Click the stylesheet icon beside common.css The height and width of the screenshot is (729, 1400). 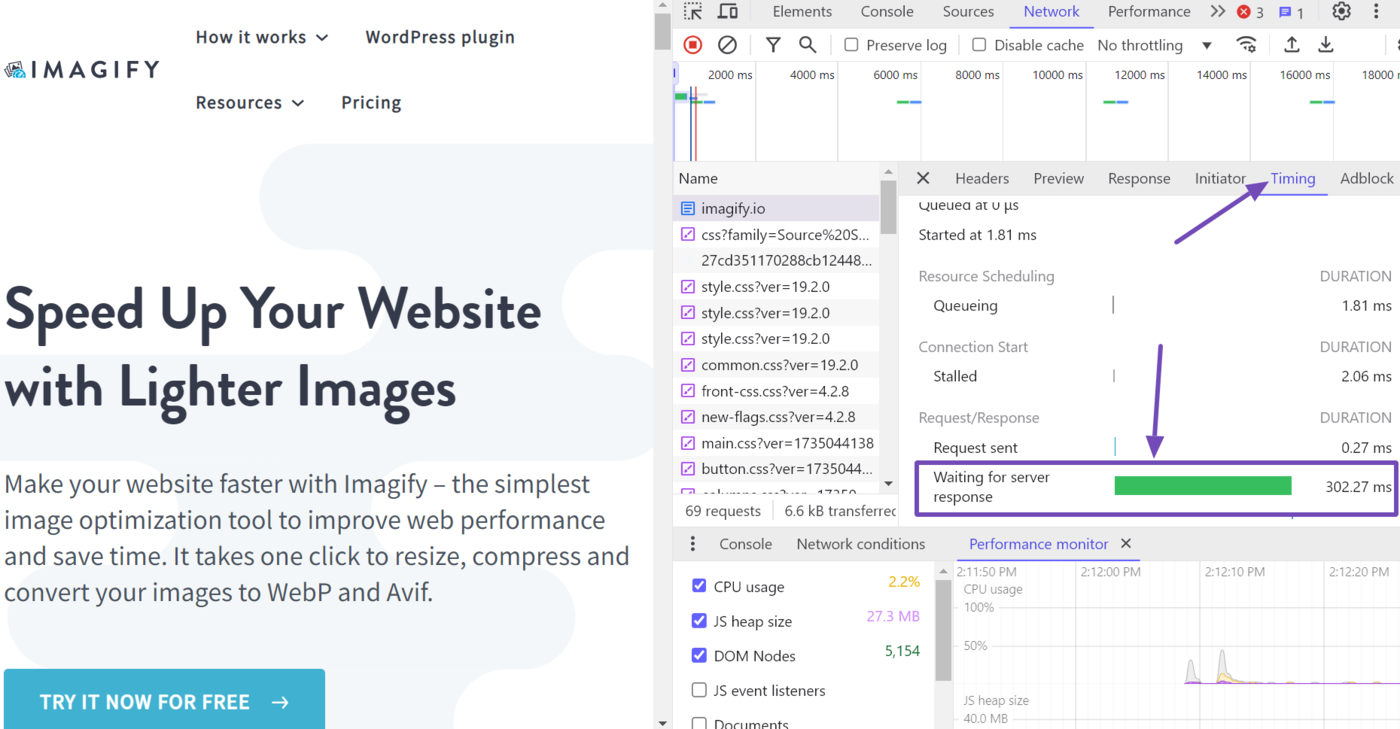[x=688, y=364]
